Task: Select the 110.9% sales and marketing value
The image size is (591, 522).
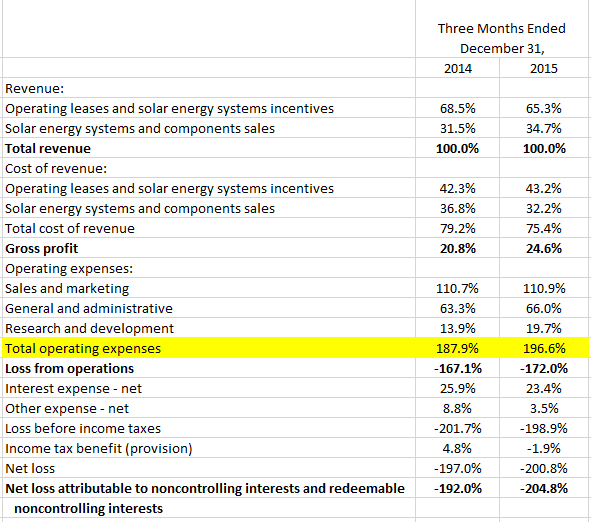Action: (x=544, y=288)
